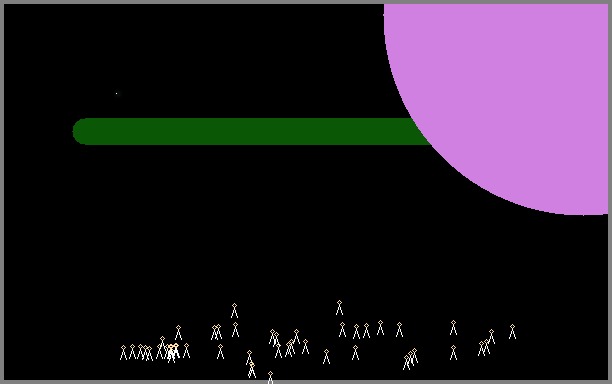Screen dimensions: 612x384
Task: Select the diagonal trio of figures near right
Action: pyautogui.click(x=410, y=359)
